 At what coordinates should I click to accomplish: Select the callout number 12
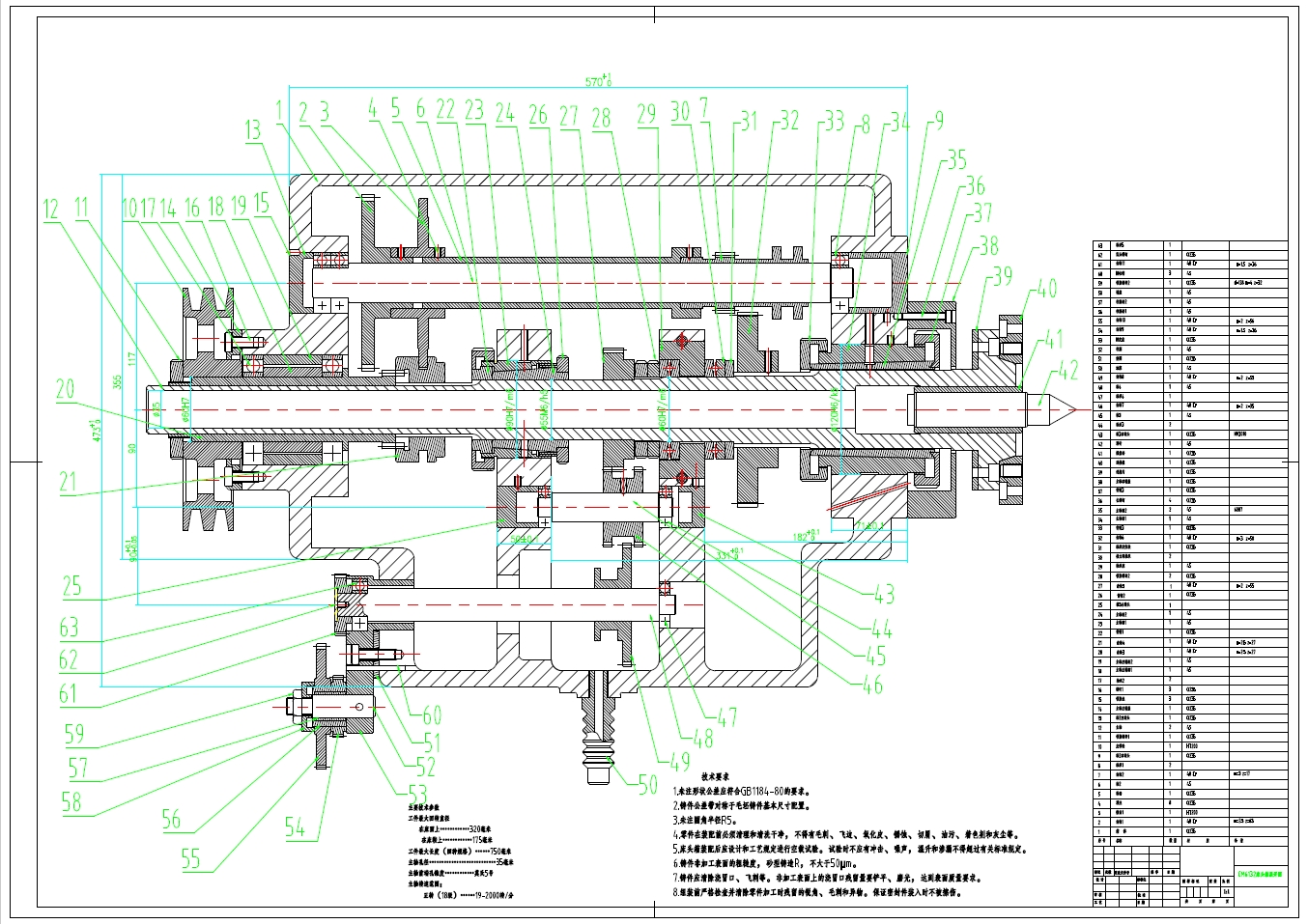point(50,208)
